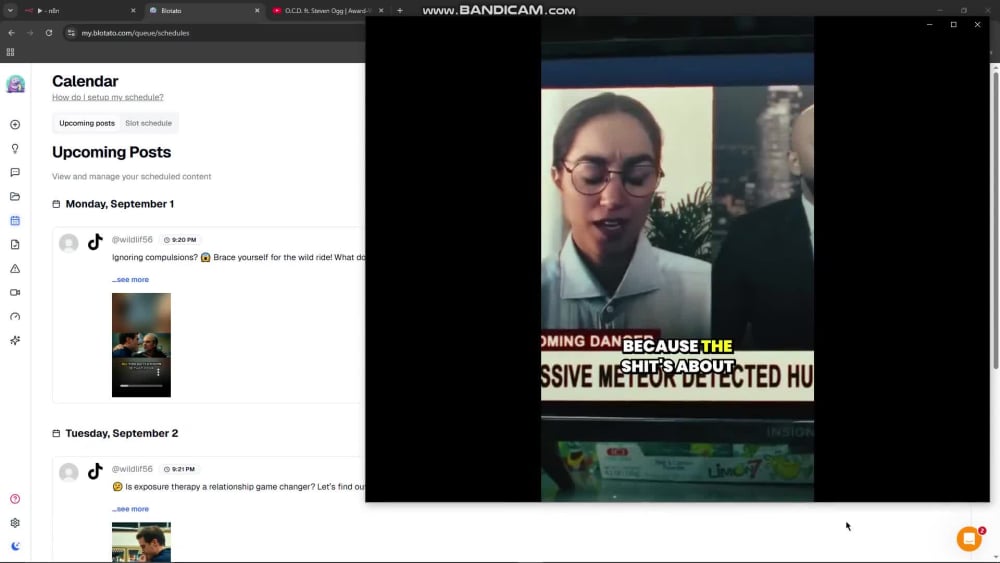This screenshot has width=1000, height=563.
Task: Click the site info icon in address bar
Action: pos(71,33)
